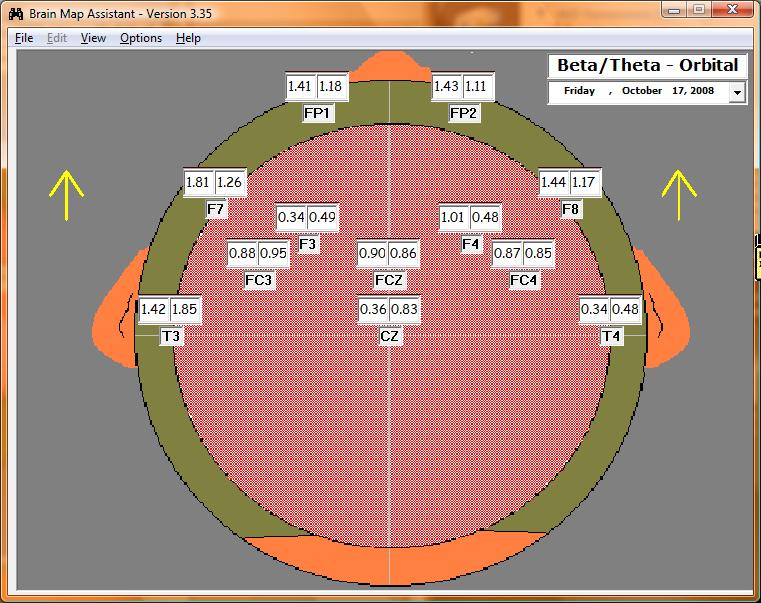Click the F4 value field 1.01
This screenshot has height=603, width=761.
pyautogui.click(x=453, y=218)
